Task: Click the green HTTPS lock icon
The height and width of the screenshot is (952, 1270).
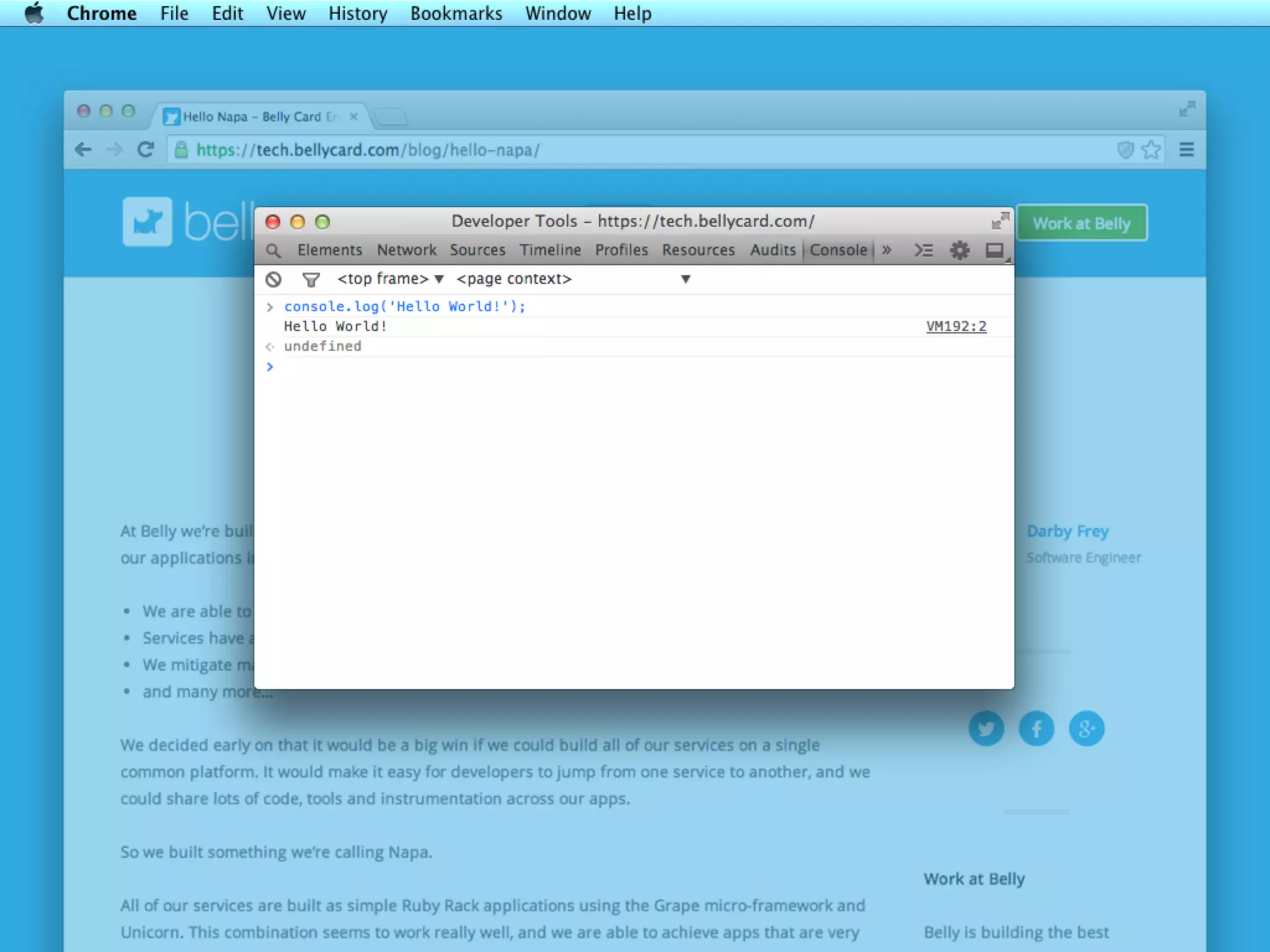Action: point(180,149)
